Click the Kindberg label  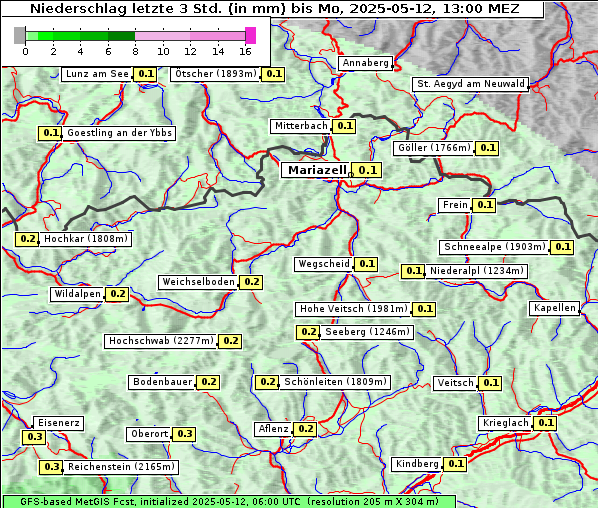click(416, 464)
